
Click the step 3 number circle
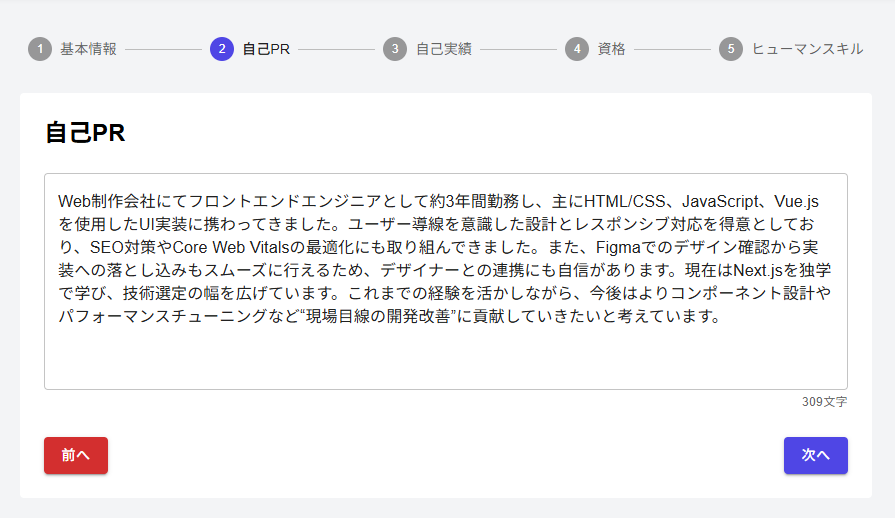pos(395,49)
